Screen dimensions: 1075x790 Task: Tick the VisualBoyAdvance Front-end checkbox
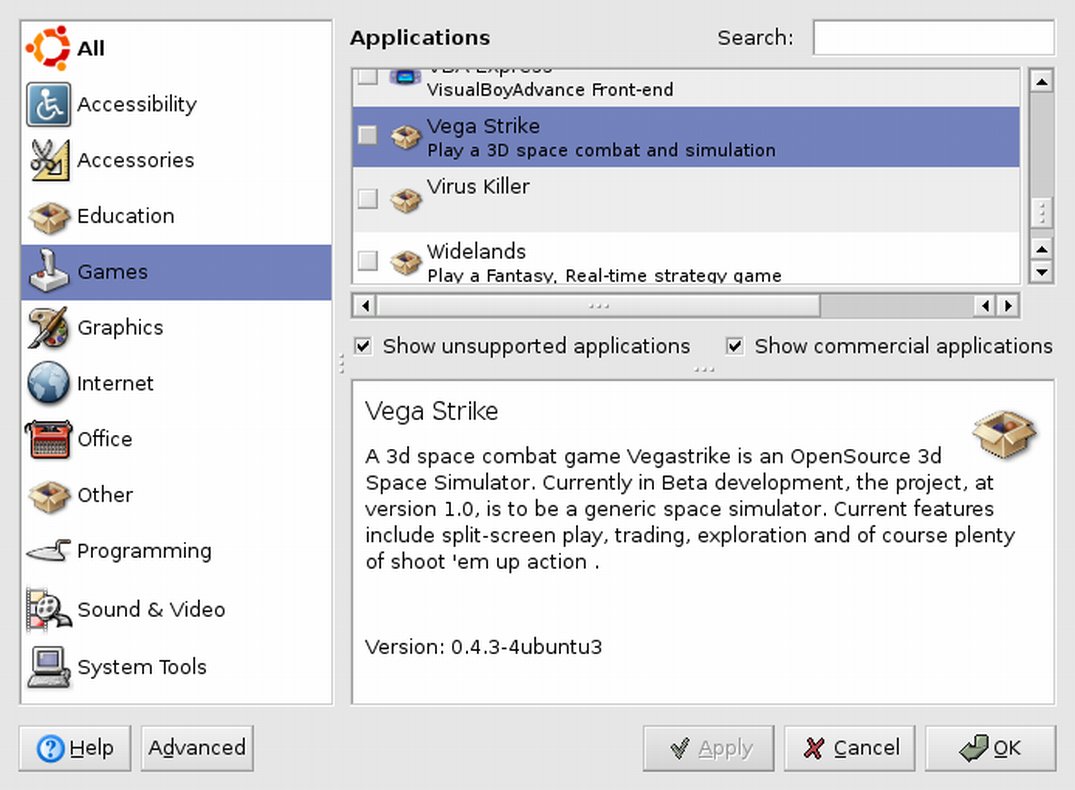tap(368, 75)
